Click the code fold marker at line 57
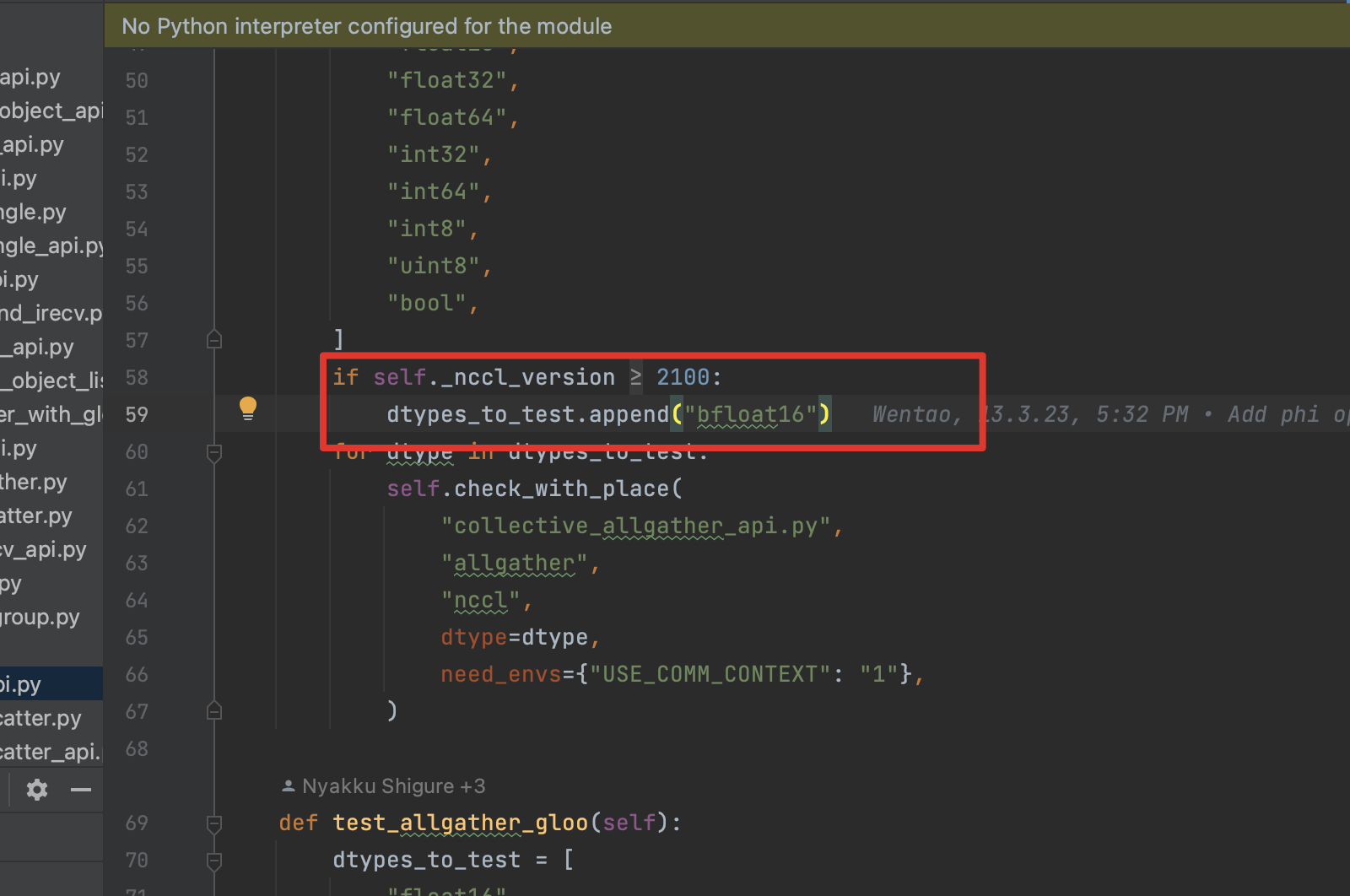Image resolution: width=1350 pixels, height=896 pixels. click(x=213, y=339)
